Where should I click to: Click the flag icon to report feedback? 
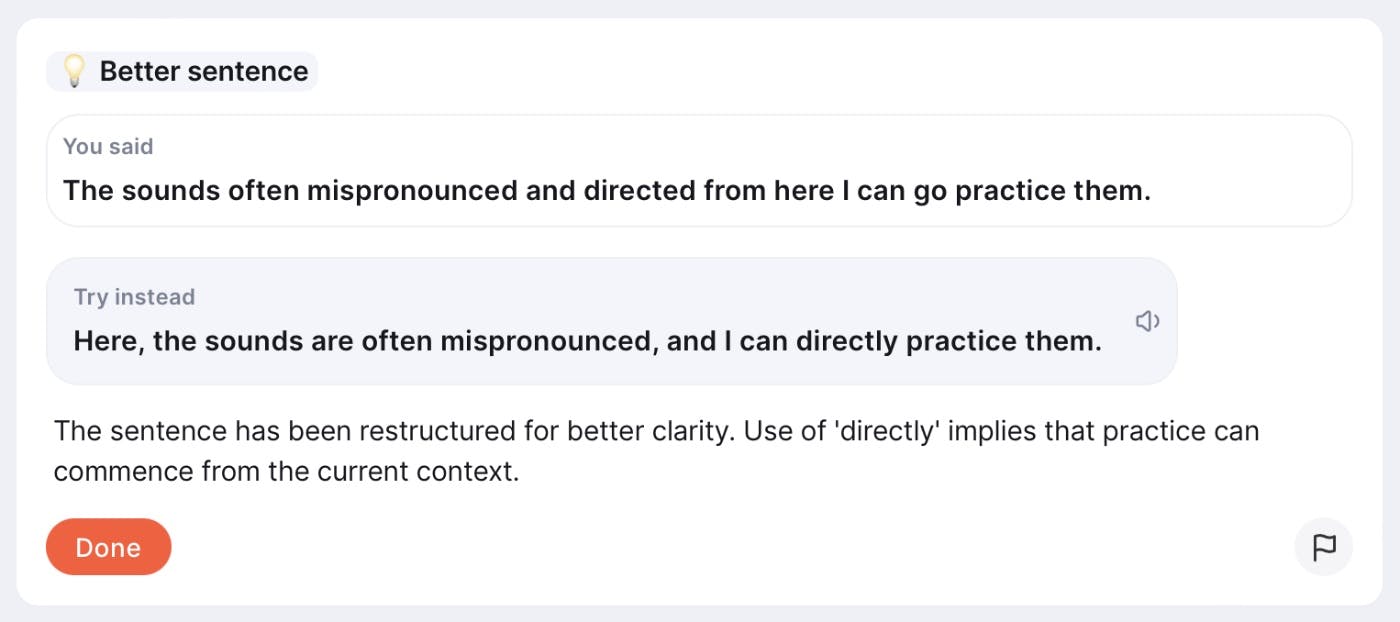click(x=1324, y=547)
